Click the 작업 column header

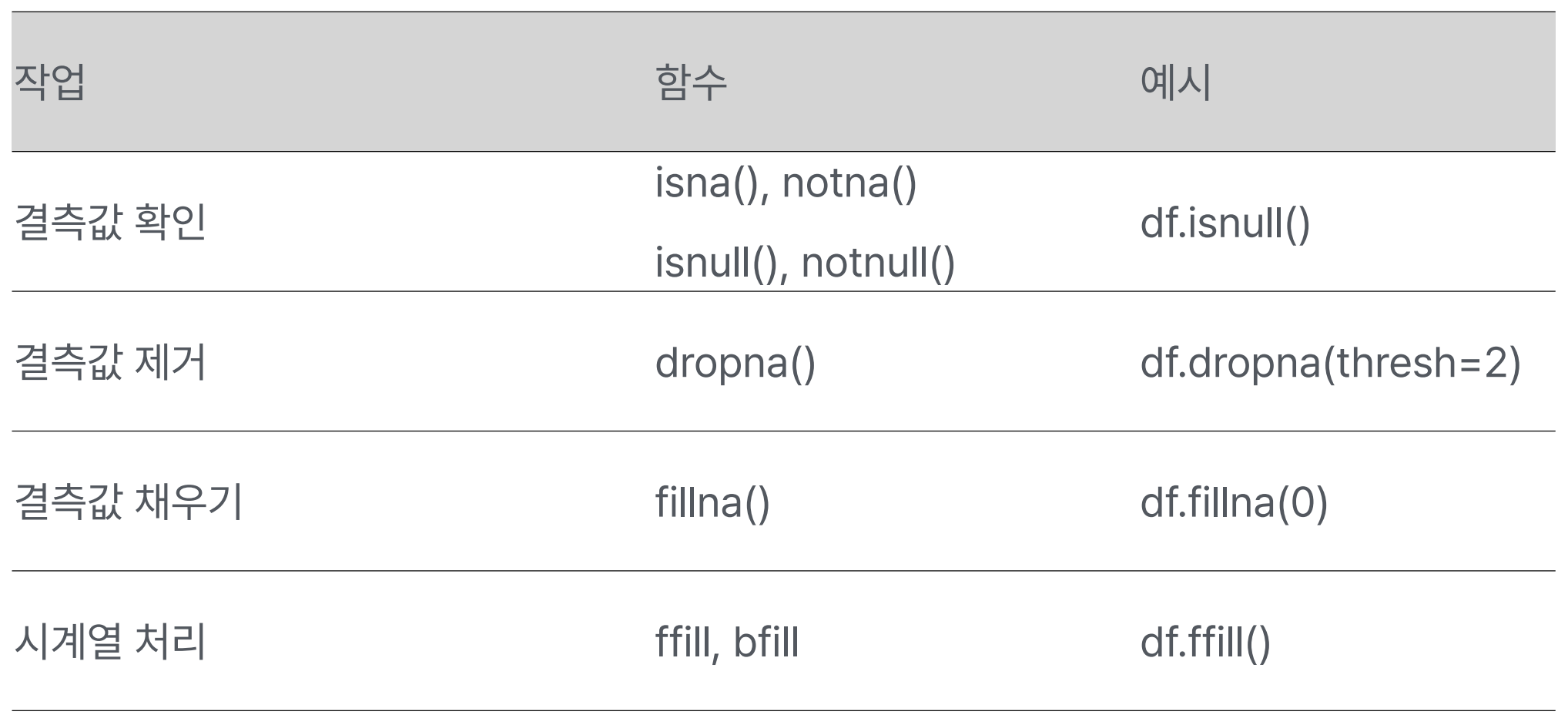50,82
